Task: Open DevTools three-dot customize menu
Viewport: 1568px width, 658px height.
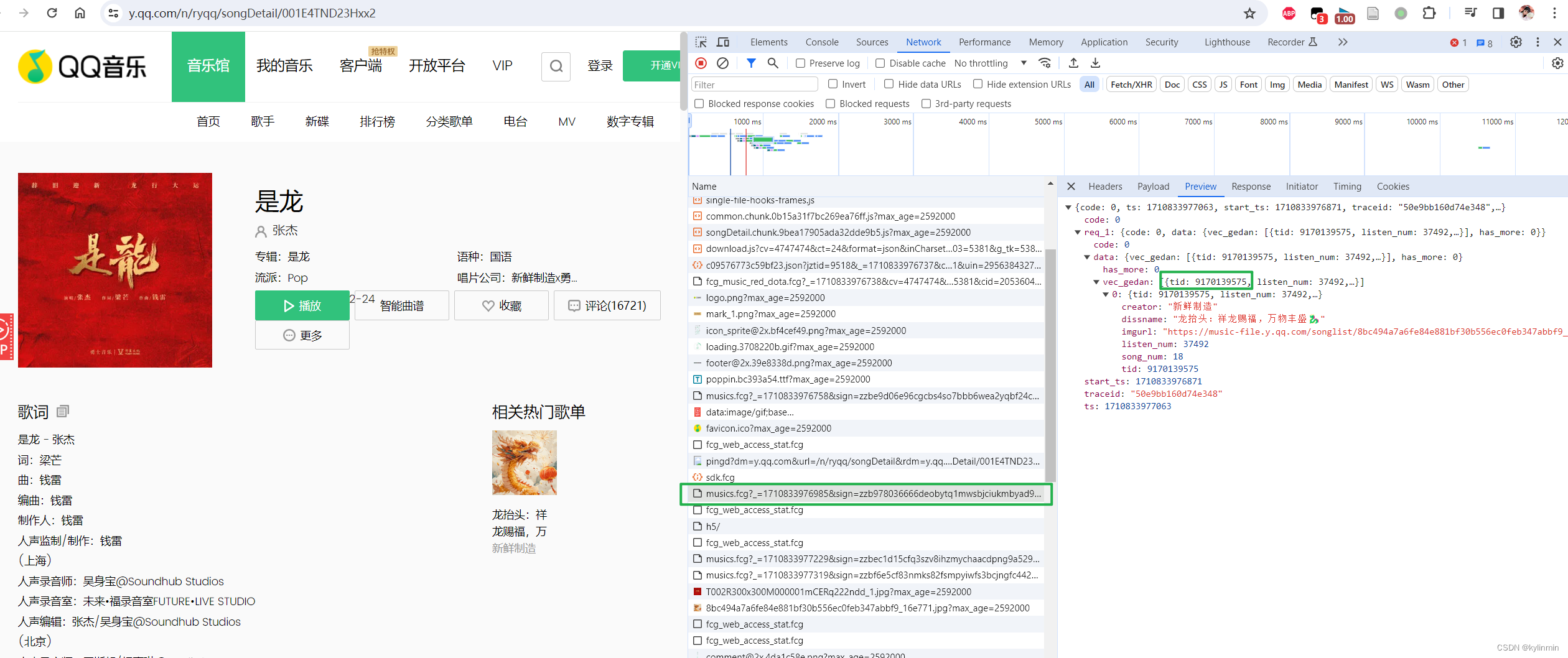Action: pyautogui.click(x=1538, y=42)
